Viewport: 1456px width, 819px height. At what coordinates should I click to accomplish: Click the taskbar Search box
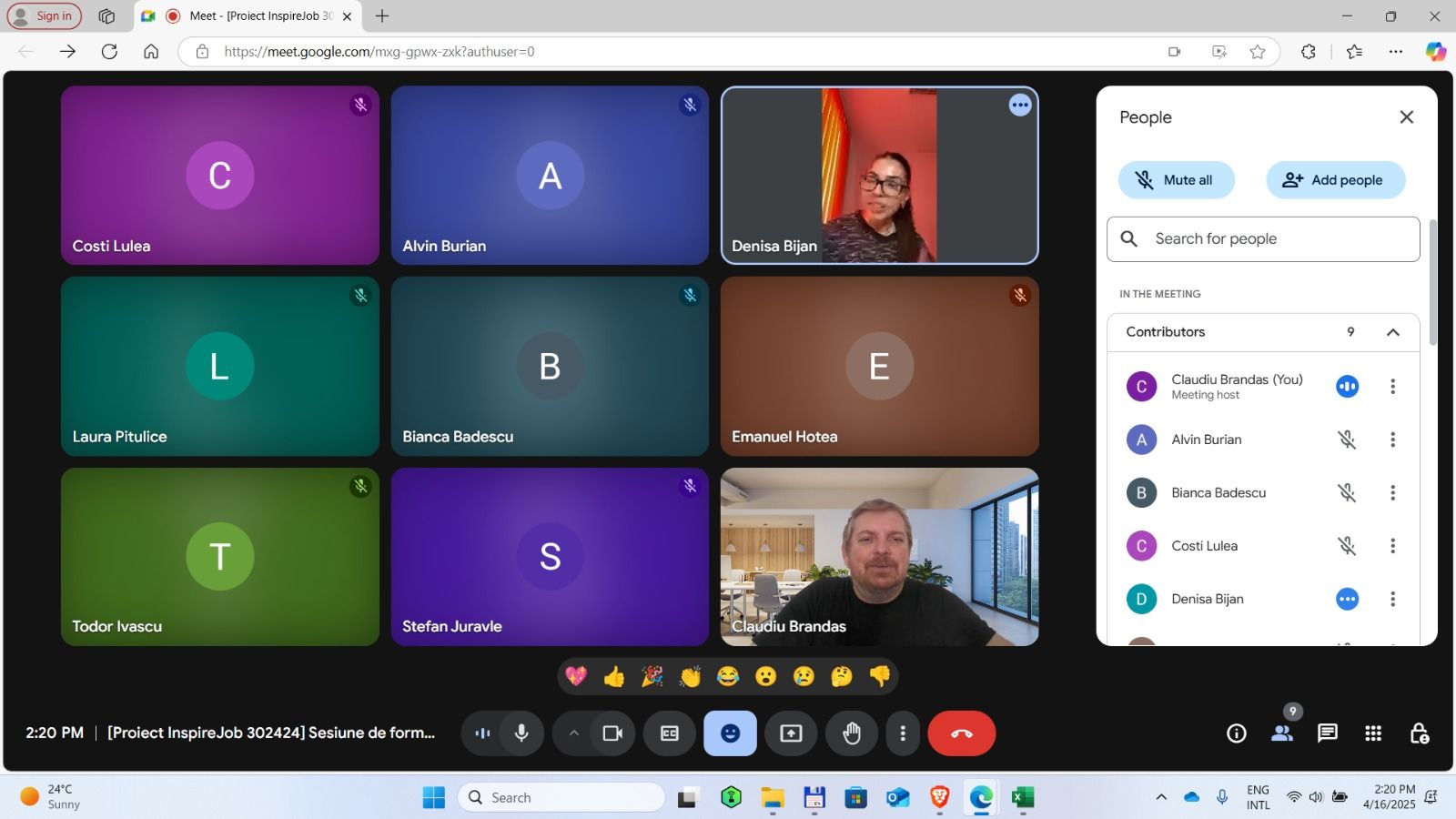tap(561, 797)
